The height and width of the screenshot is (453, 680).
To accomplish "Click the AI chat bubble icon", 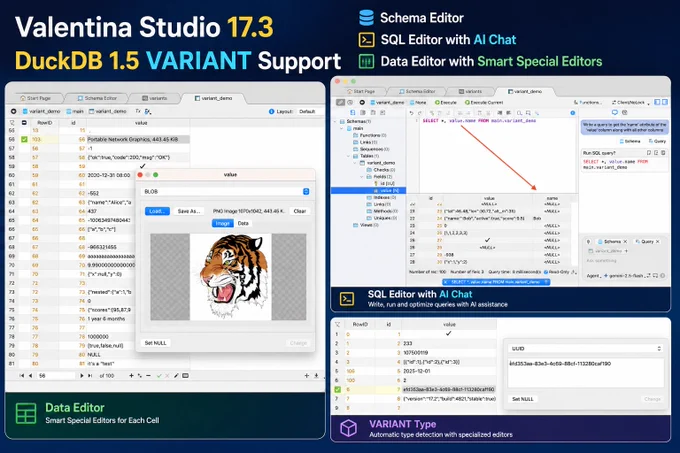I will coord(615,113).
